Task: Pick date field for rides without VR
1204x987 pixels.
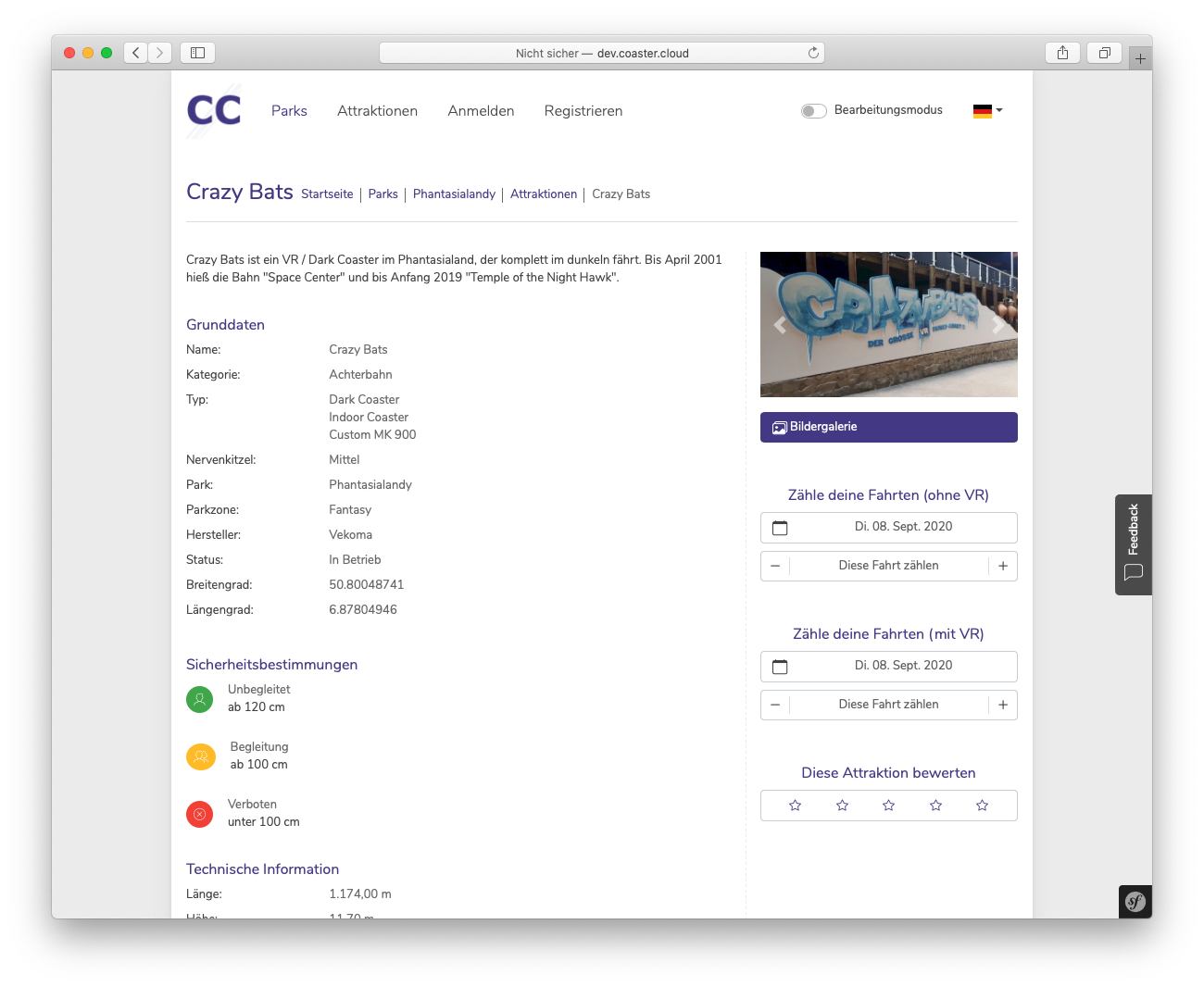Action: 889,528
